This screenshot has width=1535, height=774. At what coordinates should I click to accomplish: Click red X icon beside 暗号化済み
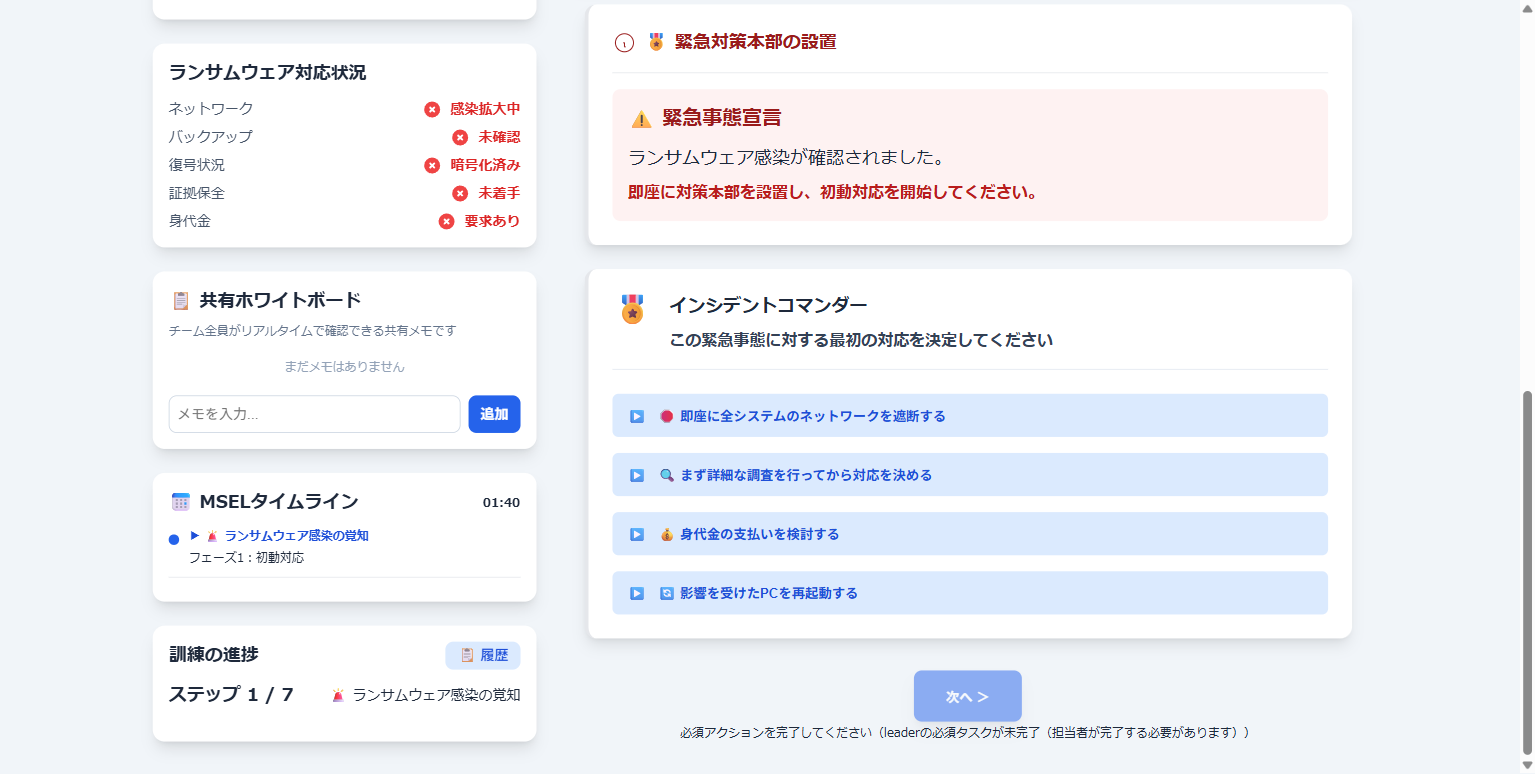(x=432, y=165)
